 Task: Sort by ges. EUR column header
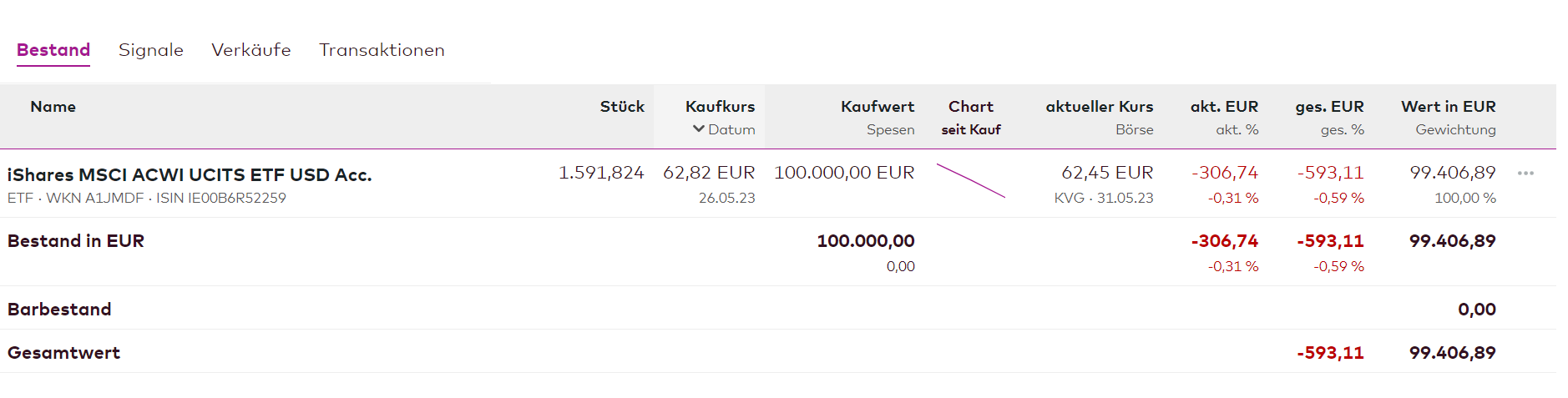(x=1329, y=107)
